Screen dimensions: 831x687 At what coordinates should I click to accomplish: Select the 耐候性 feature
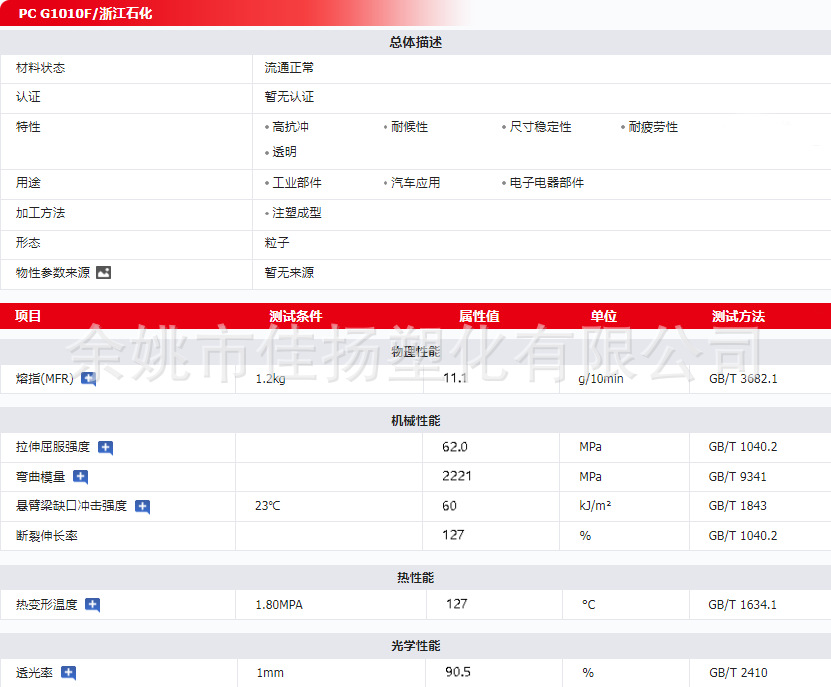pyautogui.click(x=409, y=127)
